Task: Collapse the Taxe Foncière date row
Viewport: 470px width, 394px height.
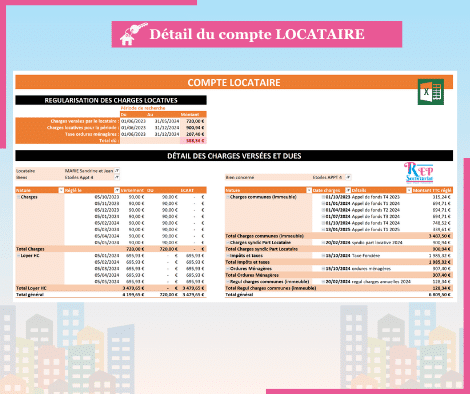Action: 323,256
